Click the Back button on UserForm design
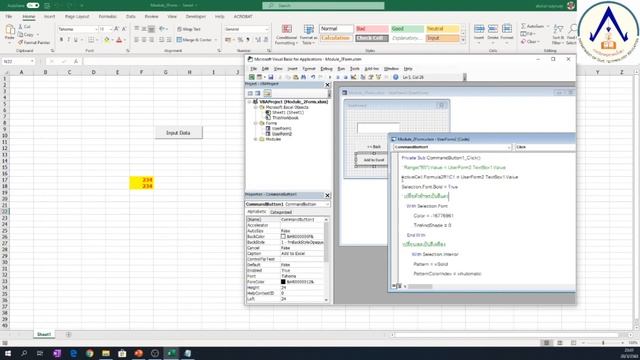Image resolution: width=640 pixels, height=360 pixels. pos(373,147)
